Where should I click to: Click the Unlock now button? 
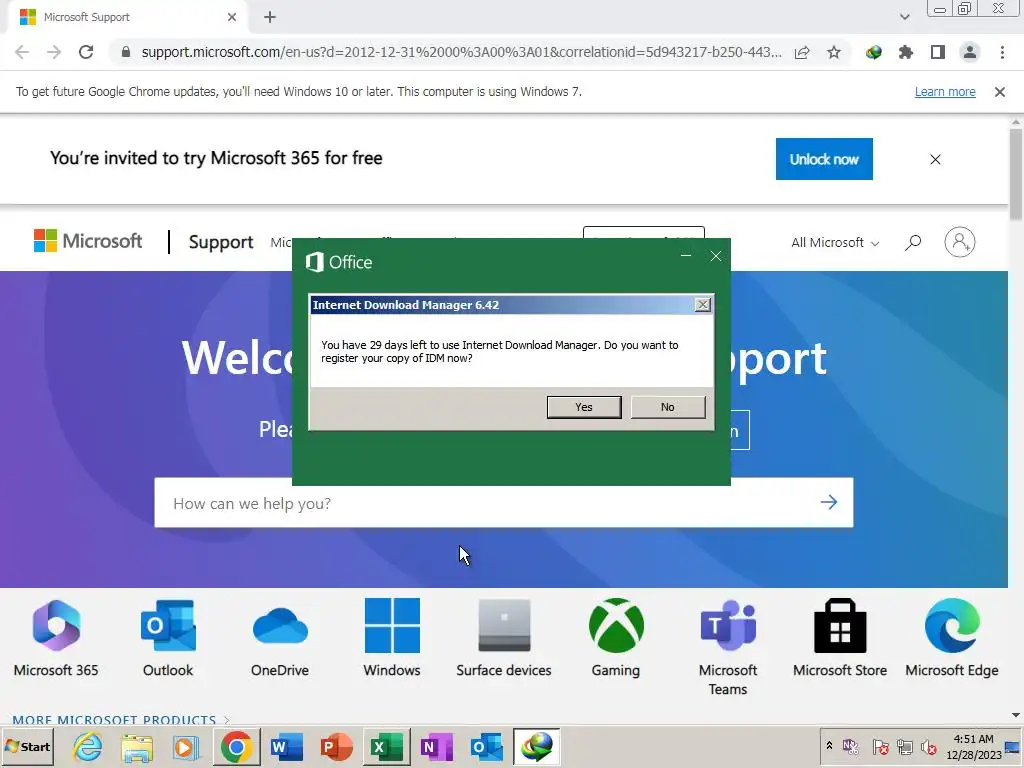pyautogui.click(x=824, y=159)
